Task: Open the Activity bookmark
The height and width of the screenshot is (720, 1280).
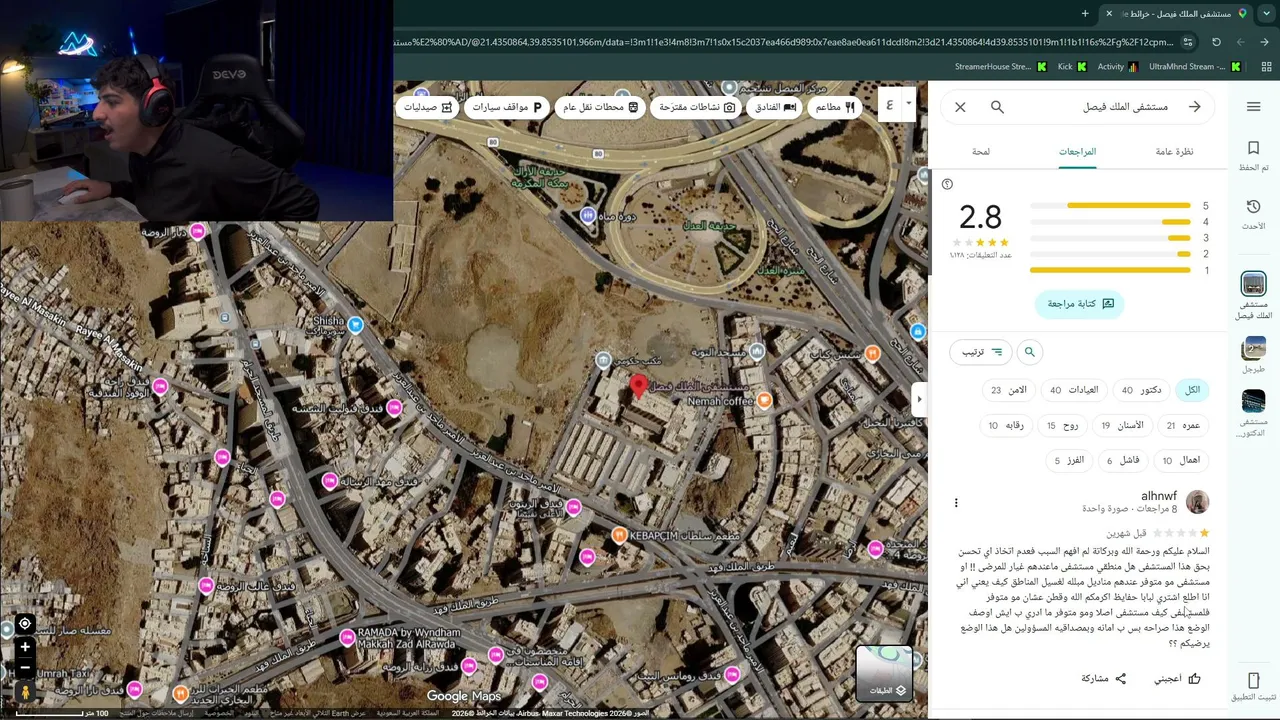Action: pyautogui.click(x=1118, y=67)
